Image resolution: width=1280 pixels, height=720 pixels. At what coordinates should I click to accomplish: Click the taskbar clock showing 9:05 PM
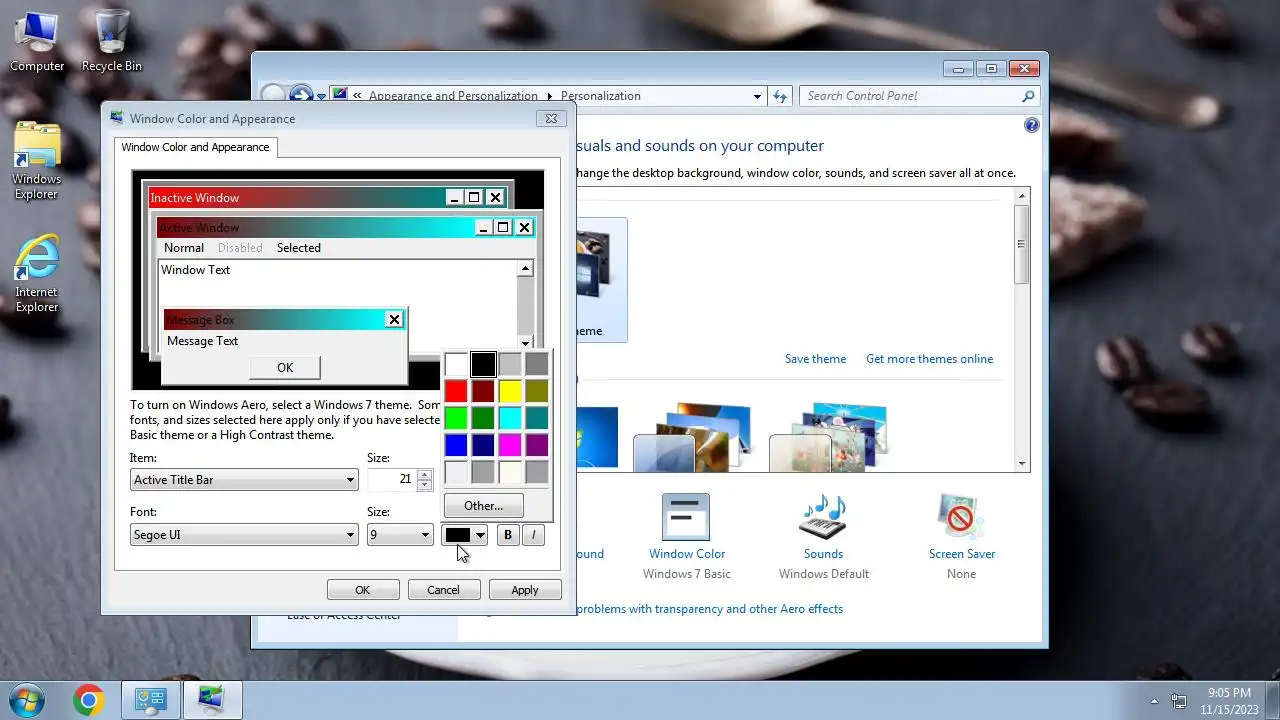pos(1229,700)
